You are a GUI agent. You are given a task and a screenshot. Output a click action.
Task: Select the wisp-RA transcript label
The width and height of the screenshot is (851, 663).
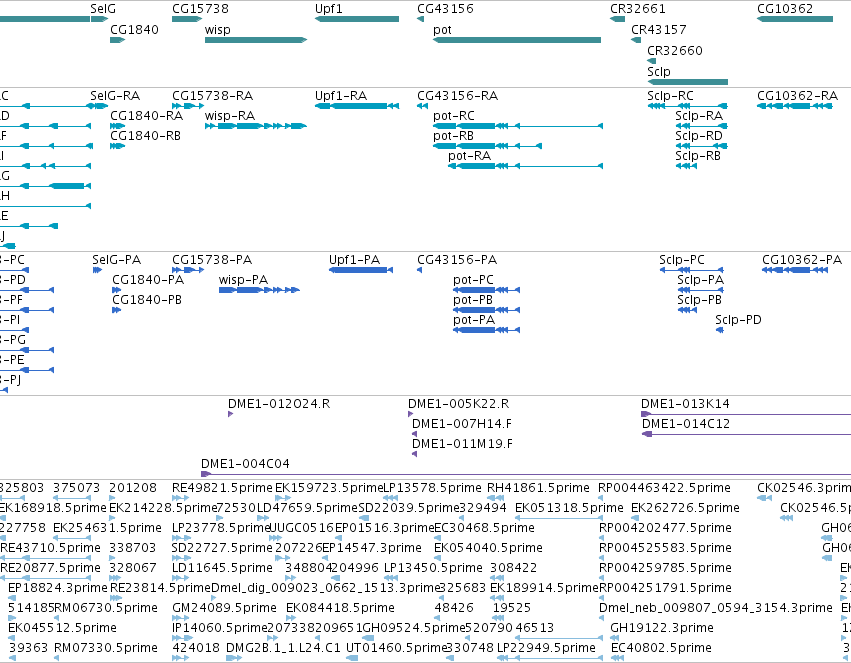tap(230, 116)
